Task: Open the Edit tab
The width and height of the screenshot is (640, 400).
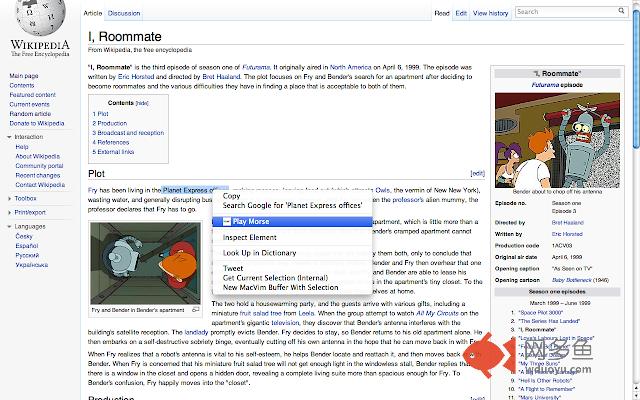Action: 460,13
